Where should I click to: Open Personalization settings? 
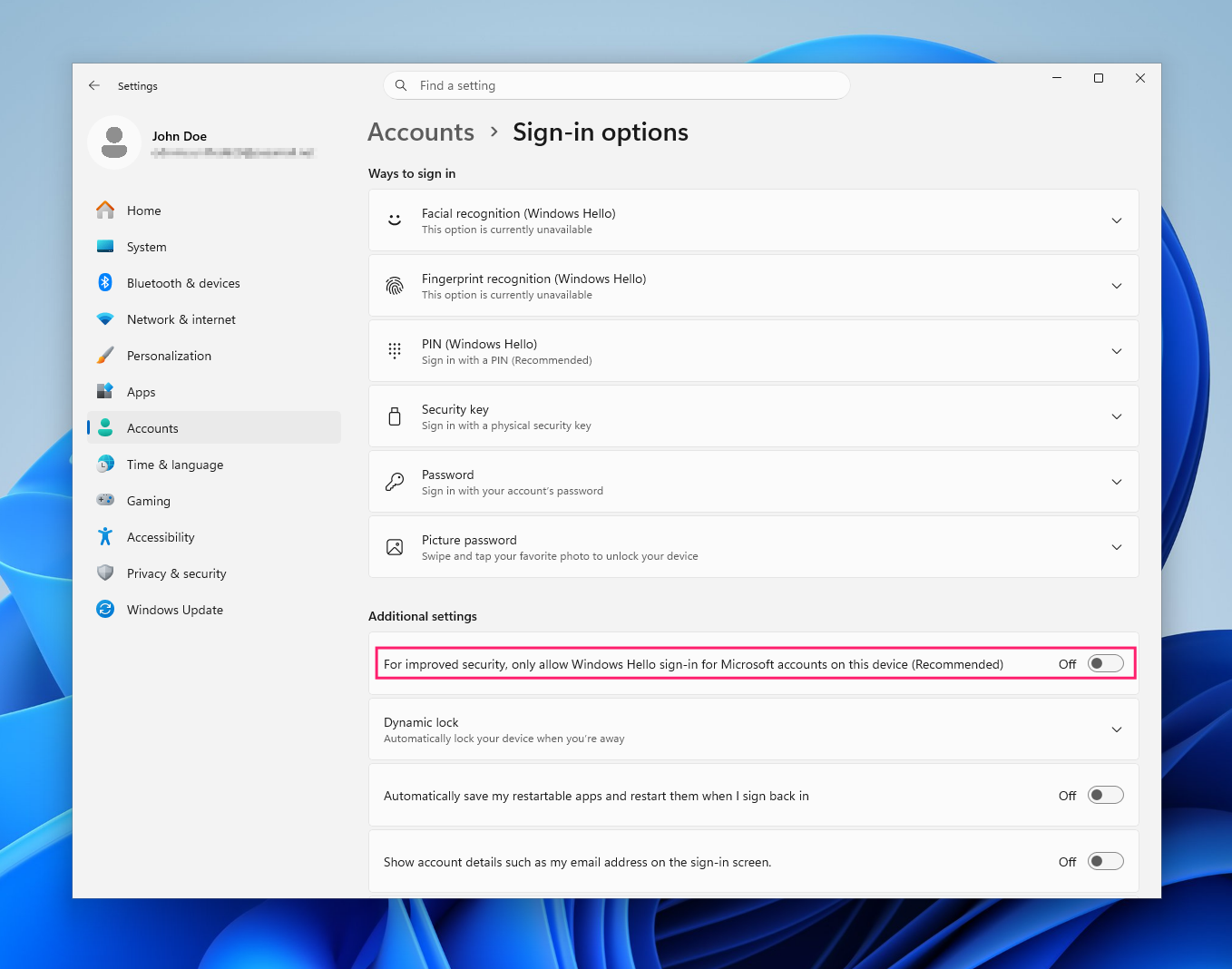point(214,356)
